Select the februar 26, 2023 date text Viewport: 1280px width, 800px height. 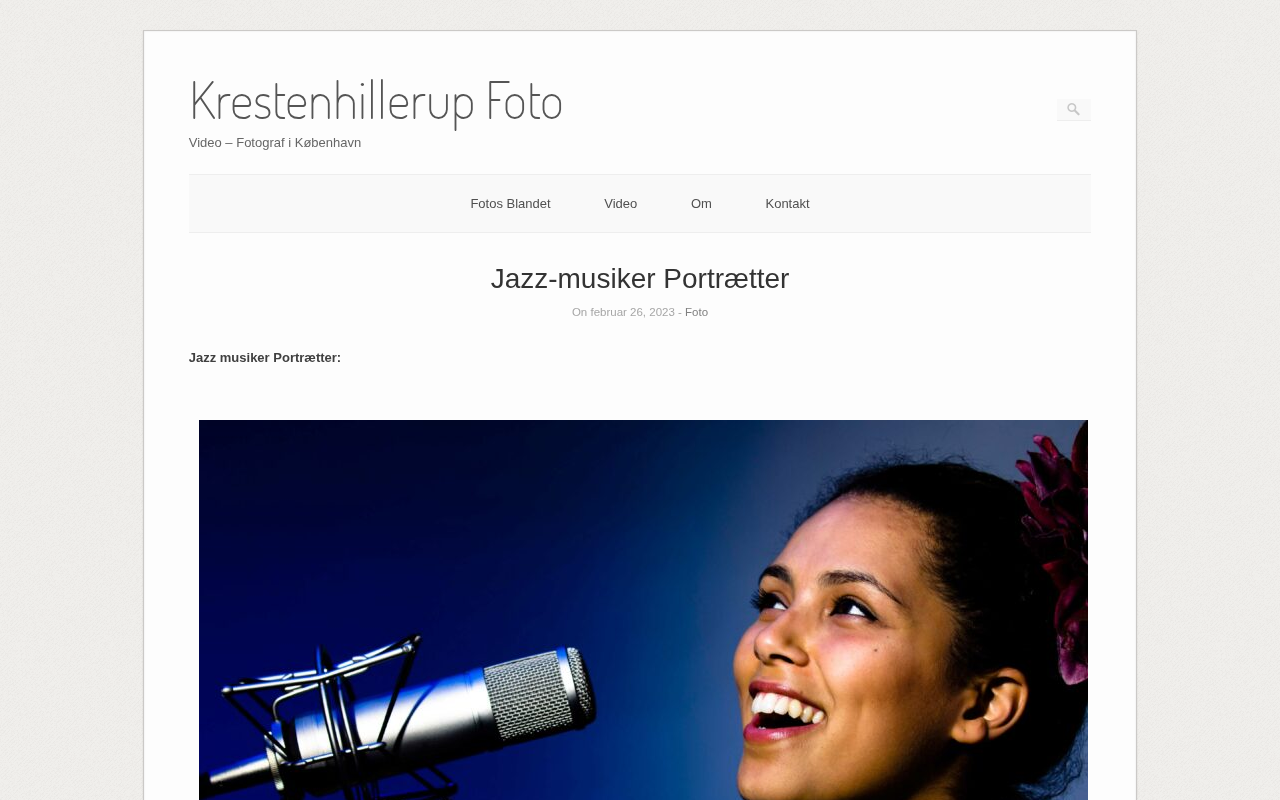(632, 312)
